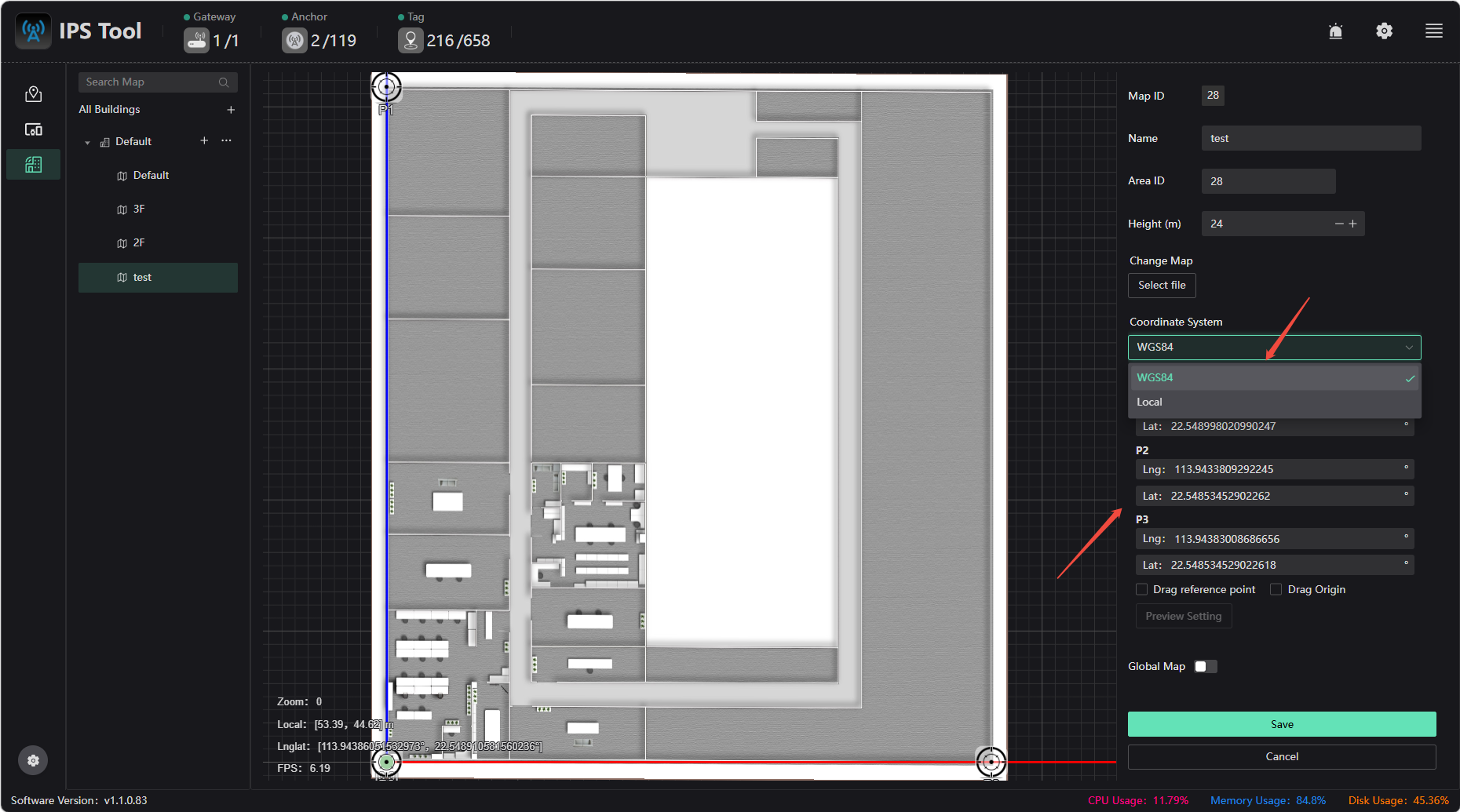This screenshot has height=812, width=1460.
Task: Click the Anchor status icon
Action: [x=294, y=40]
